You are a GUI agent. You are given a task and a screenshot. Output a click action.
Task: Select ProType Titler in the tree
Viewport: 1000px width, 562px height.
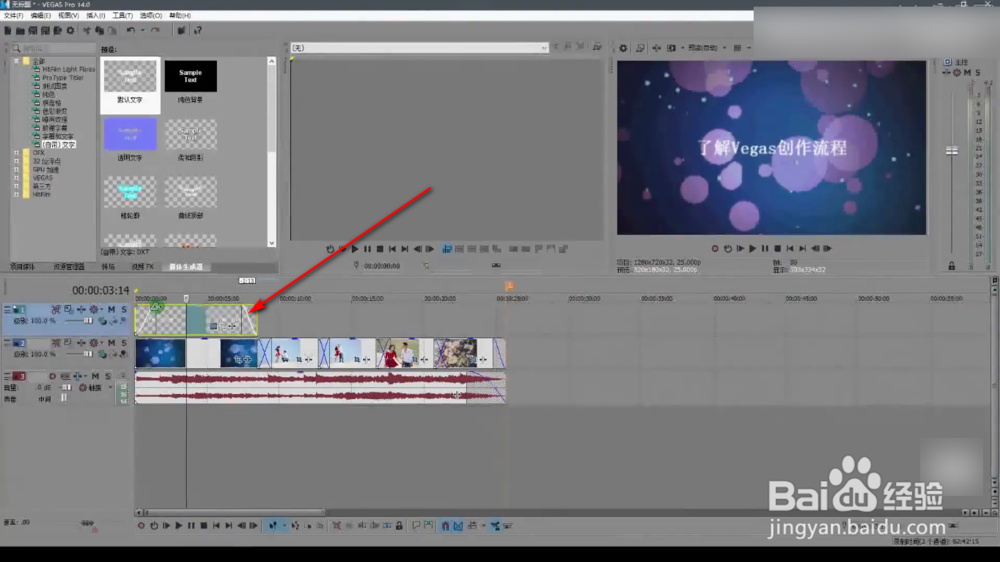[x=62, y=78]
